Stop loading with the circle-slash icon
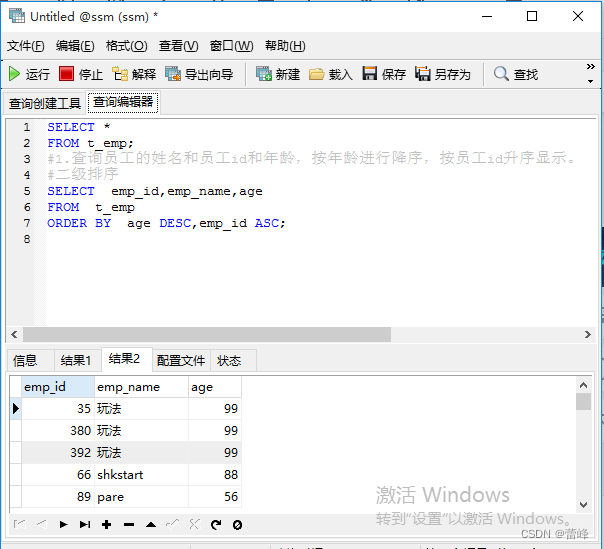Screen dimensions: 604x549 pyautogui.click(x=238, y=525)
